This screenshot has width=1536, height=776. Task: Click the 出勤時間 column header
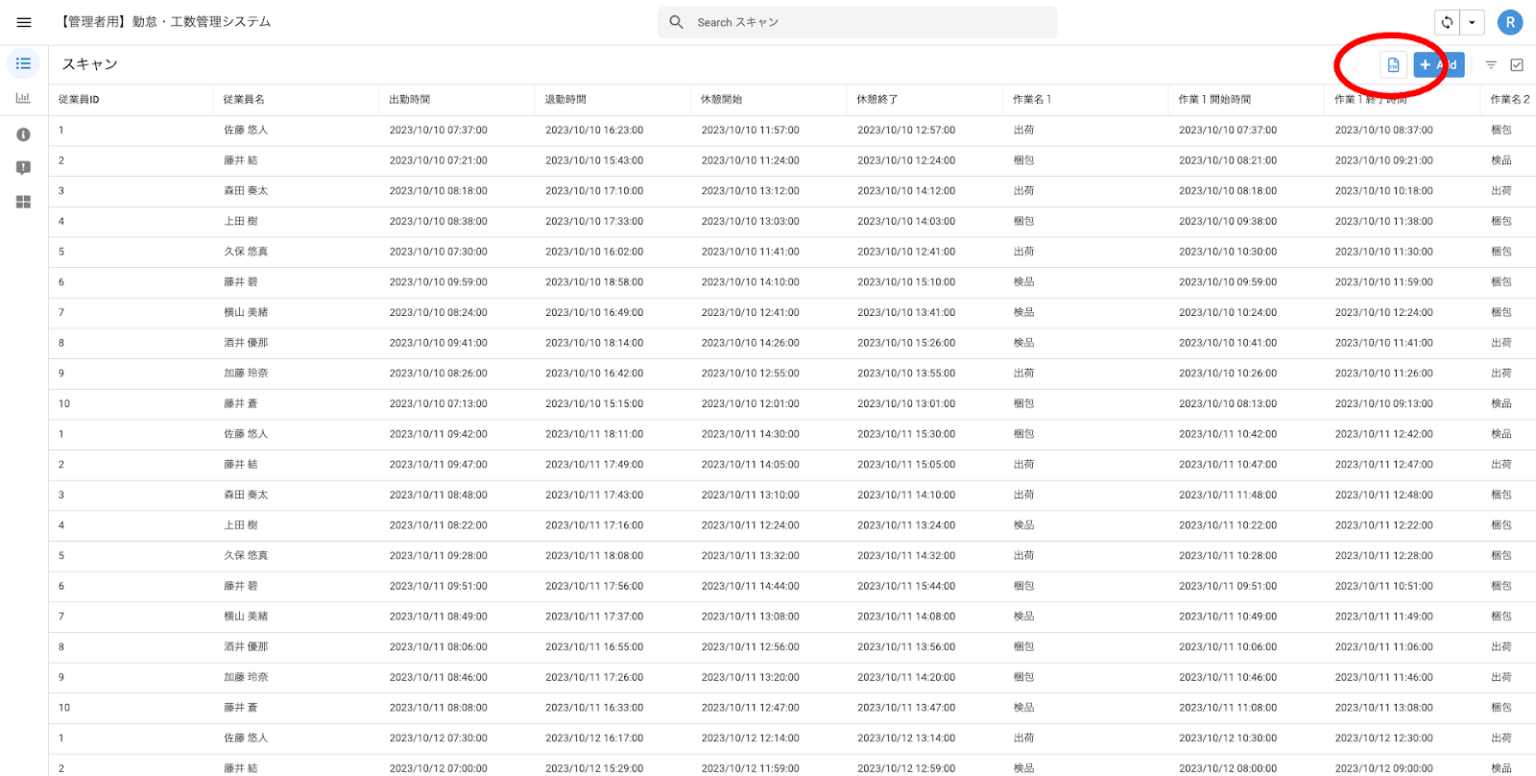click(x=410, y=99)
